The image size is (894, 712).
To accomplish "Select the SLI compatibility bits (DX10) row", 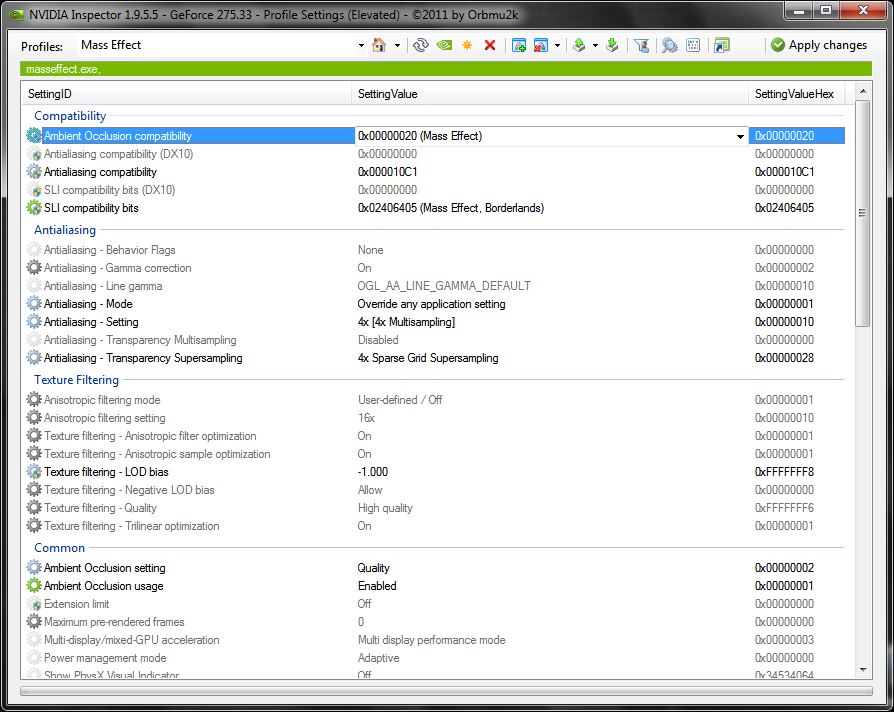I will coord(434,190).
